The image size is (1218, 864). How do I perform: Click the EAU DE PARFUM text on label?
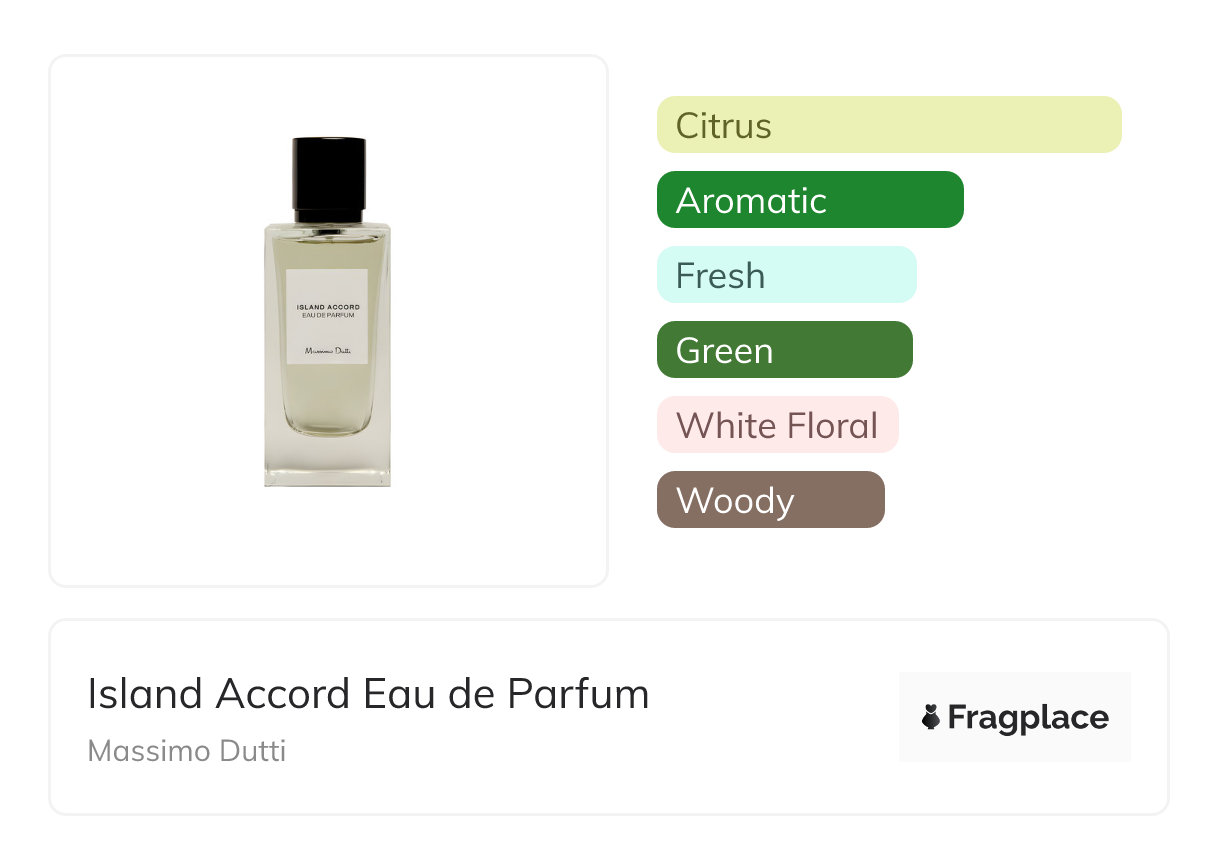(x=328, y=316)
